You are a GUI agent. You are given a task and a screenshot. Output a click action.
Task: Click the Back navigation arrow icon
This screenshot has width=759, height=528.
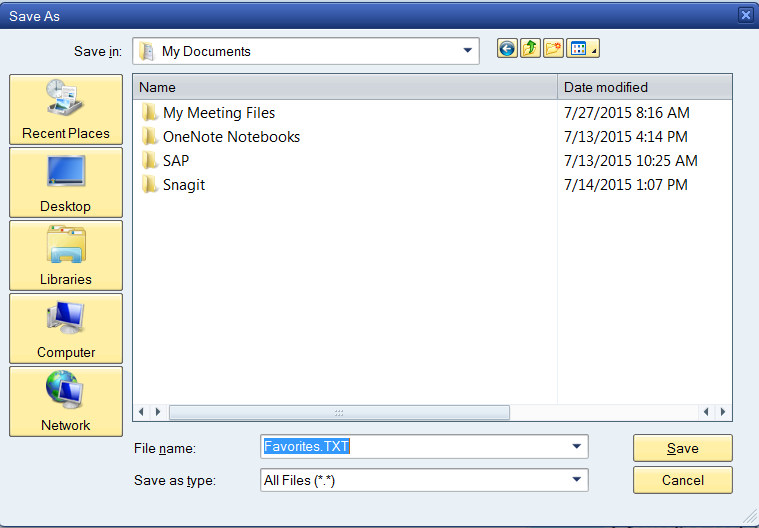coord(507,49)
